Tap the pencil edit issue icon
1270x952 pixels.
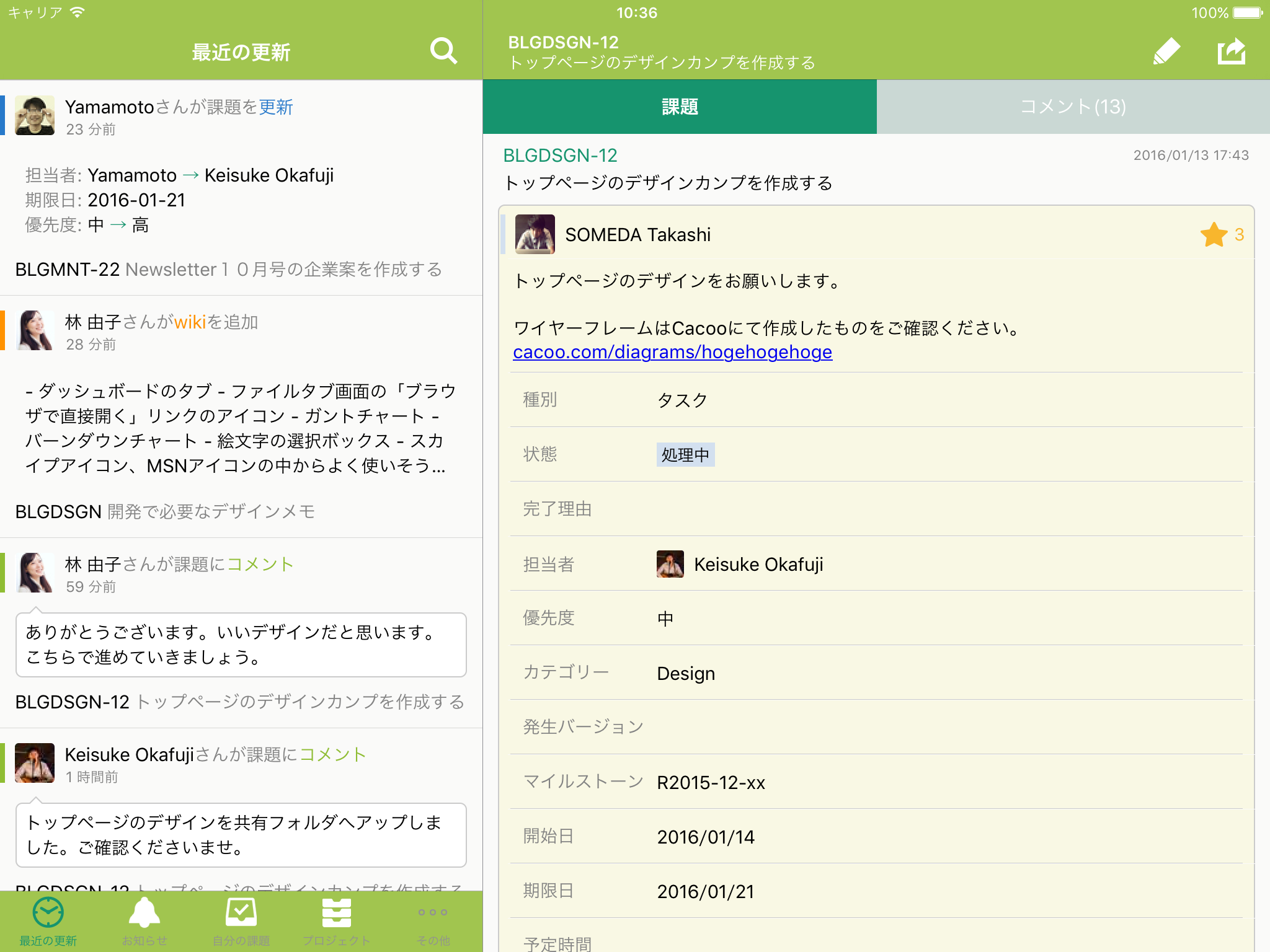tap(1166, 51)
